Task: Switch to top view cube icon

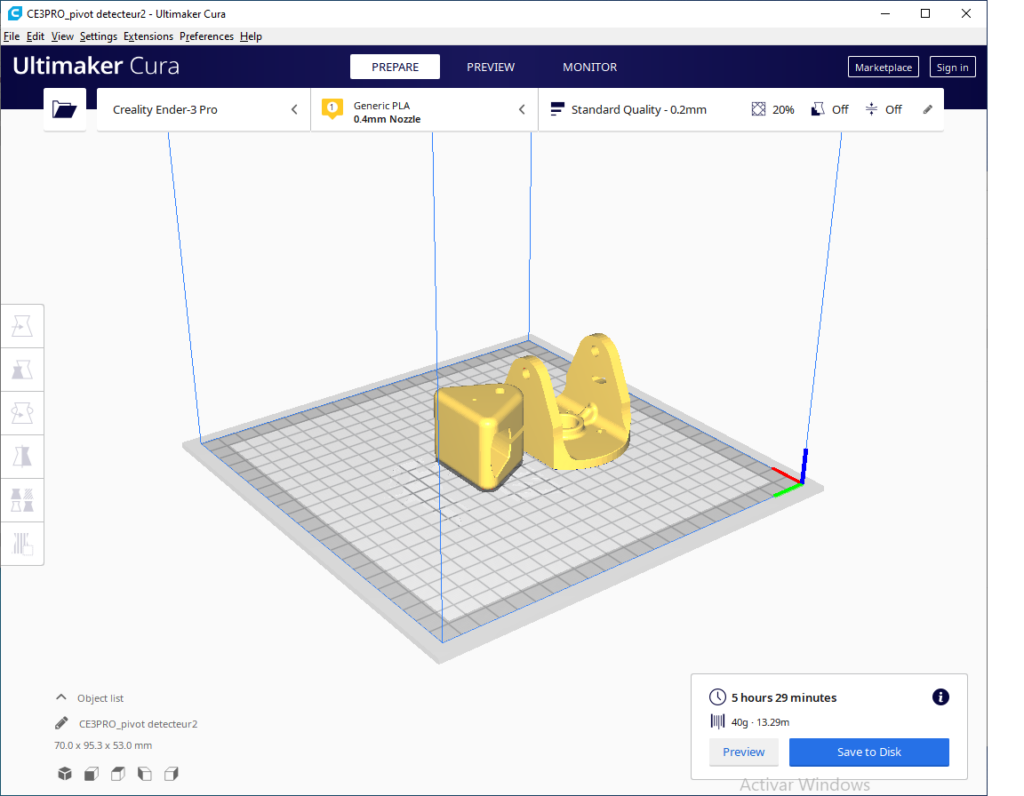Action: (118, 773)
